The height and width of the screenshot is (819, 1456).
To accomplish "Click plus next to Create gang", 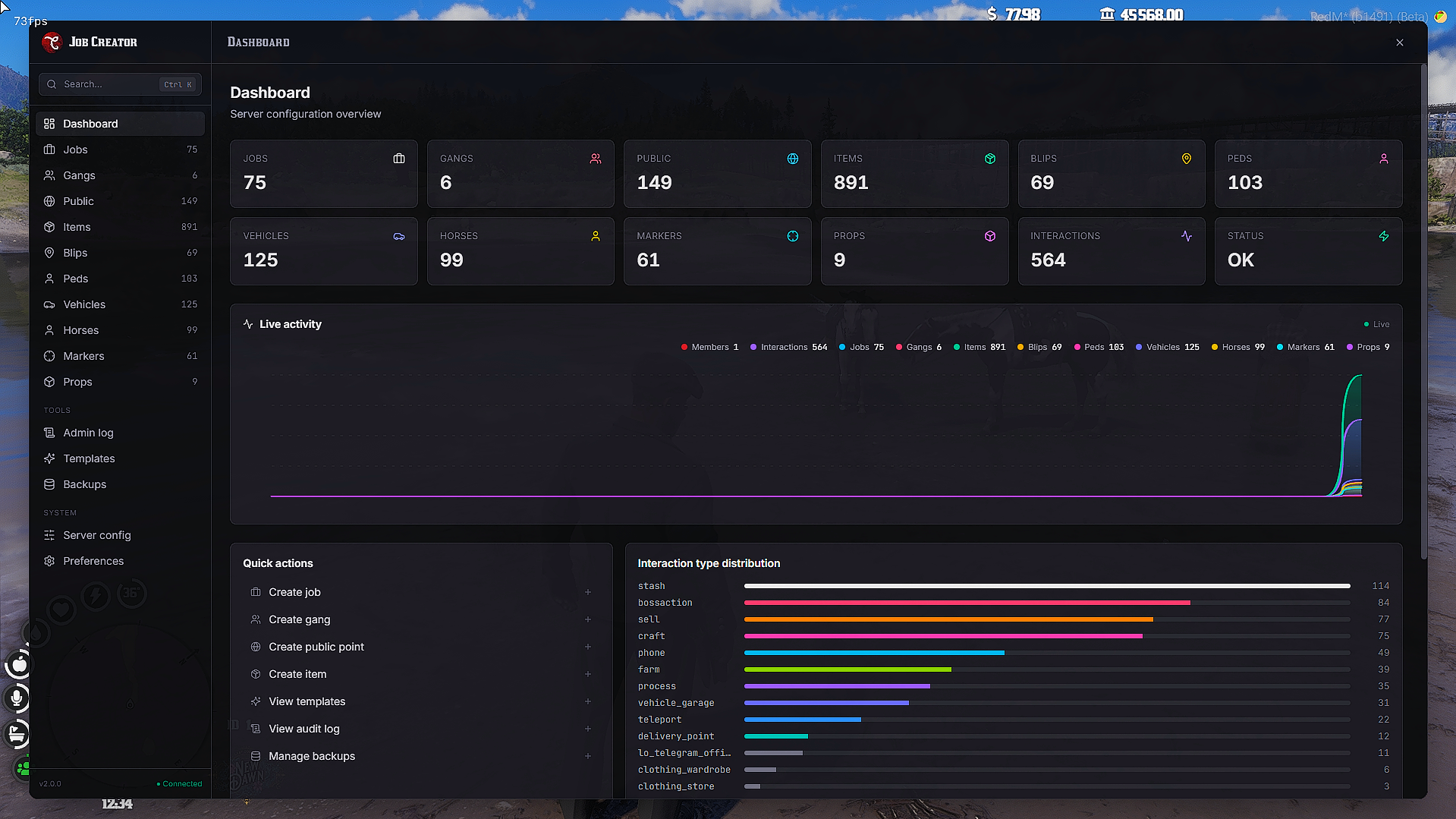I will pos(588,619).
